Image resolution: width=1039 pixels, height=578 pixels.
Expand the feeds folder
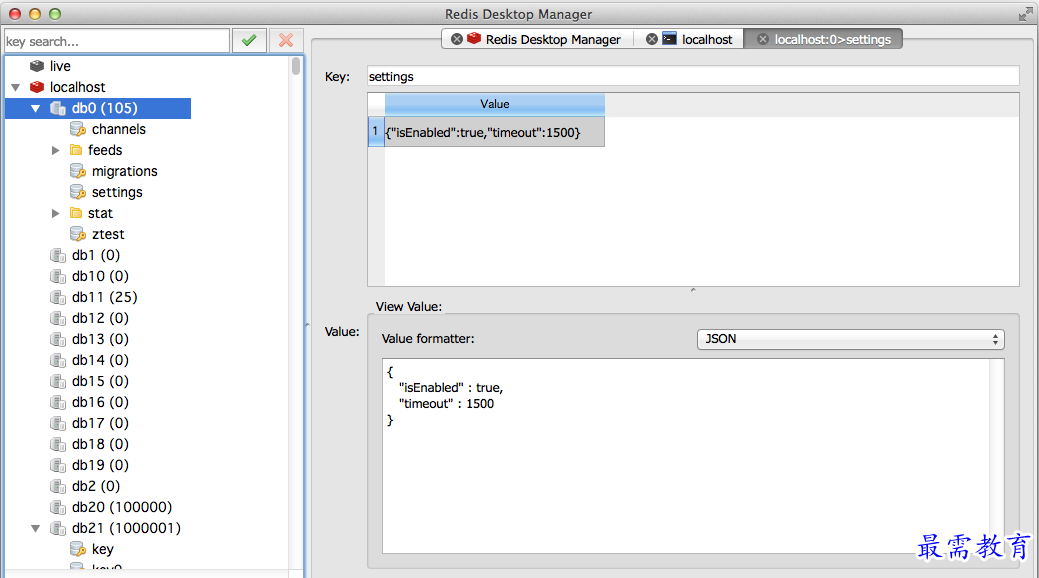pyautogui.click(x=56, y=150)
